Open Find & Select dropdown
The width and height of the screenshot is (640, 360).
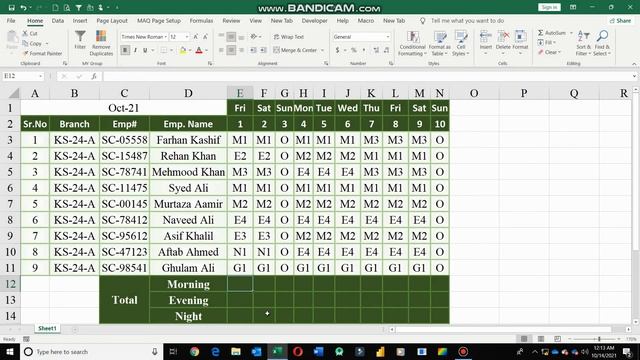[602, 43]
